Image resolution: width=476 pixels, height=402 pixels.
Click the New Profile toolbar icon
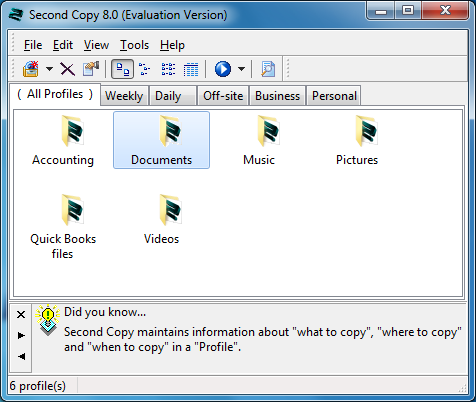tap(31, 69)
